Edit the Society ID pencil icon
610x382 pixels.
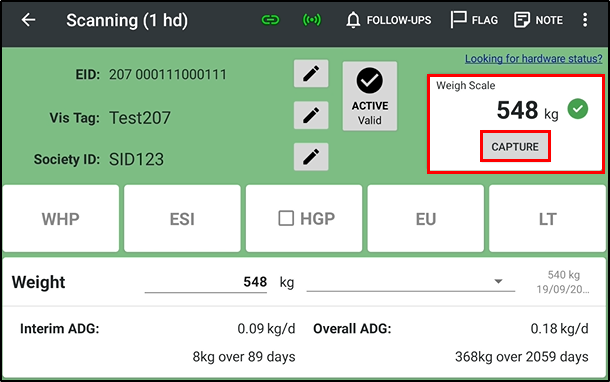[x=311, y=157]
